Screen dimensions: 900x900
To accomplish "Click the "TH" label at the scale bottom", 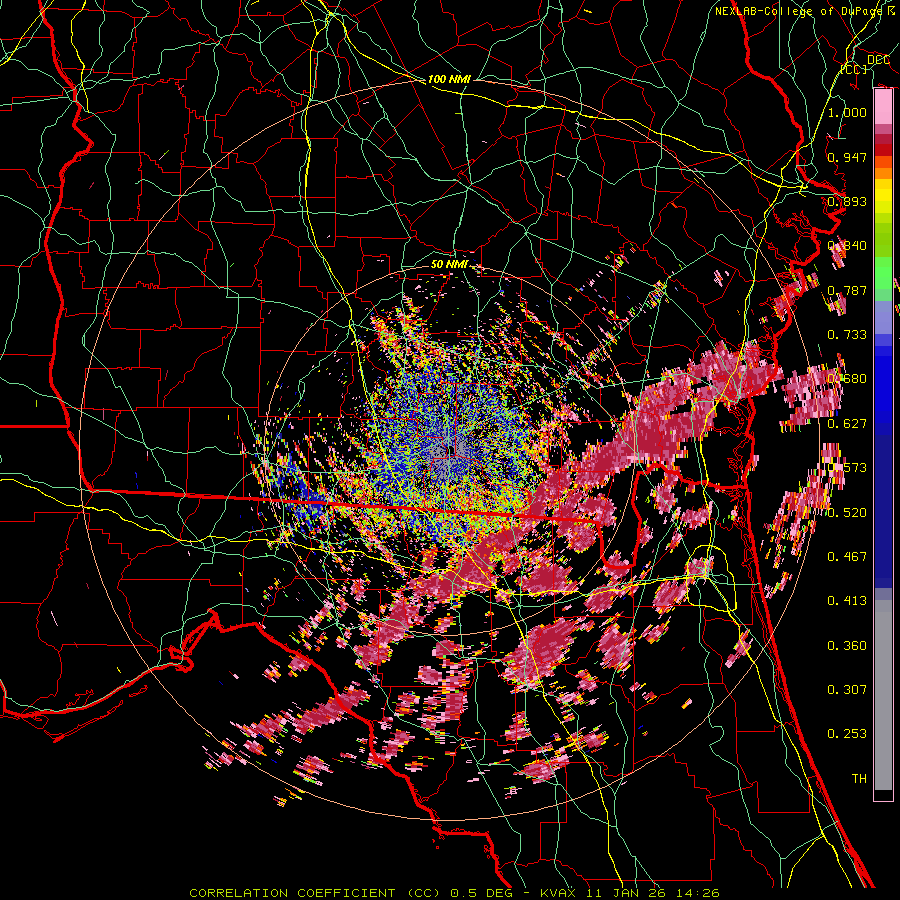I will pyautogui.click(x=859, y=779).
